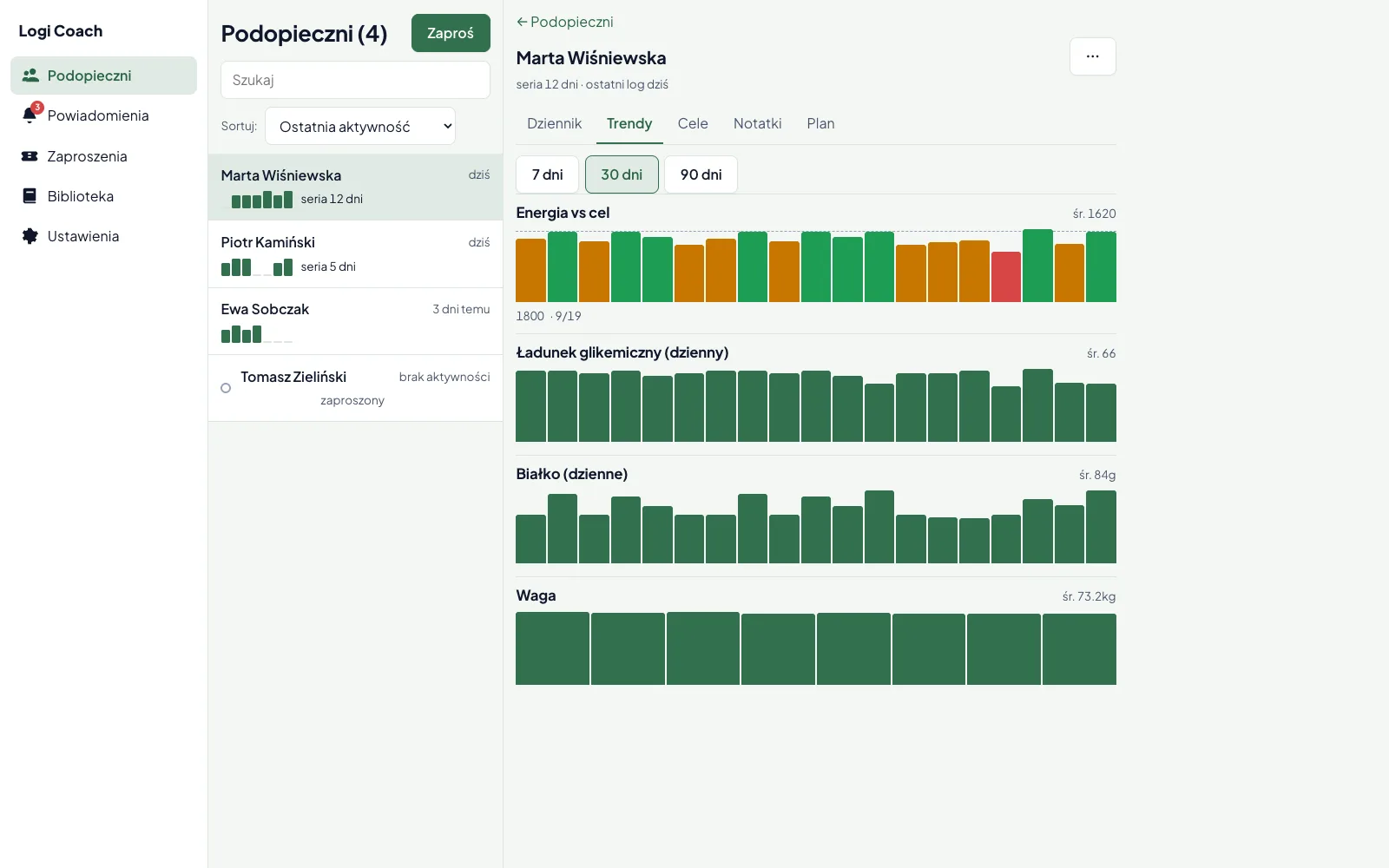1389x868 pixels.
Task: Click the Marta Wiśniewska detail header name
Action: pyautogui.click(x=591, y=58)
